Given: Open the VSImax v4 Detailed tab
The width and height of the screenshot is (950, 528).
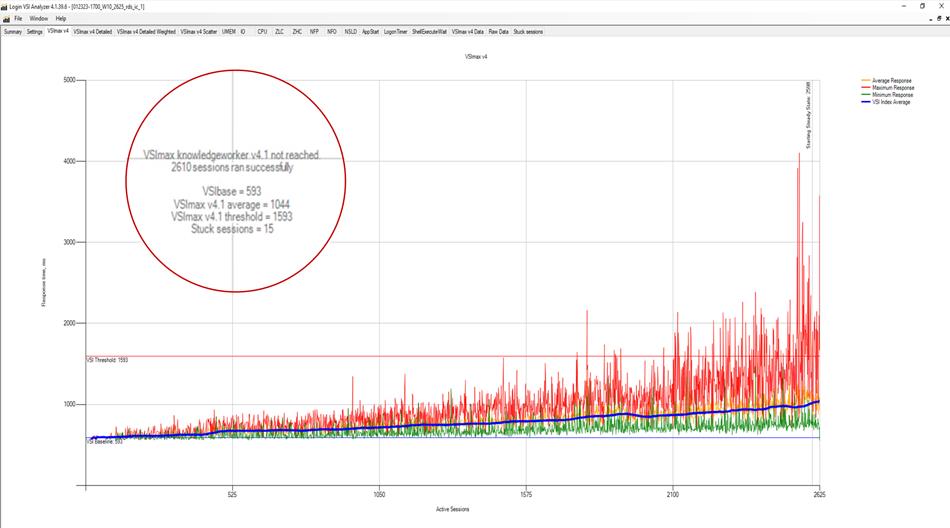Looking at the screenshot, I should (x=93, y=32).
